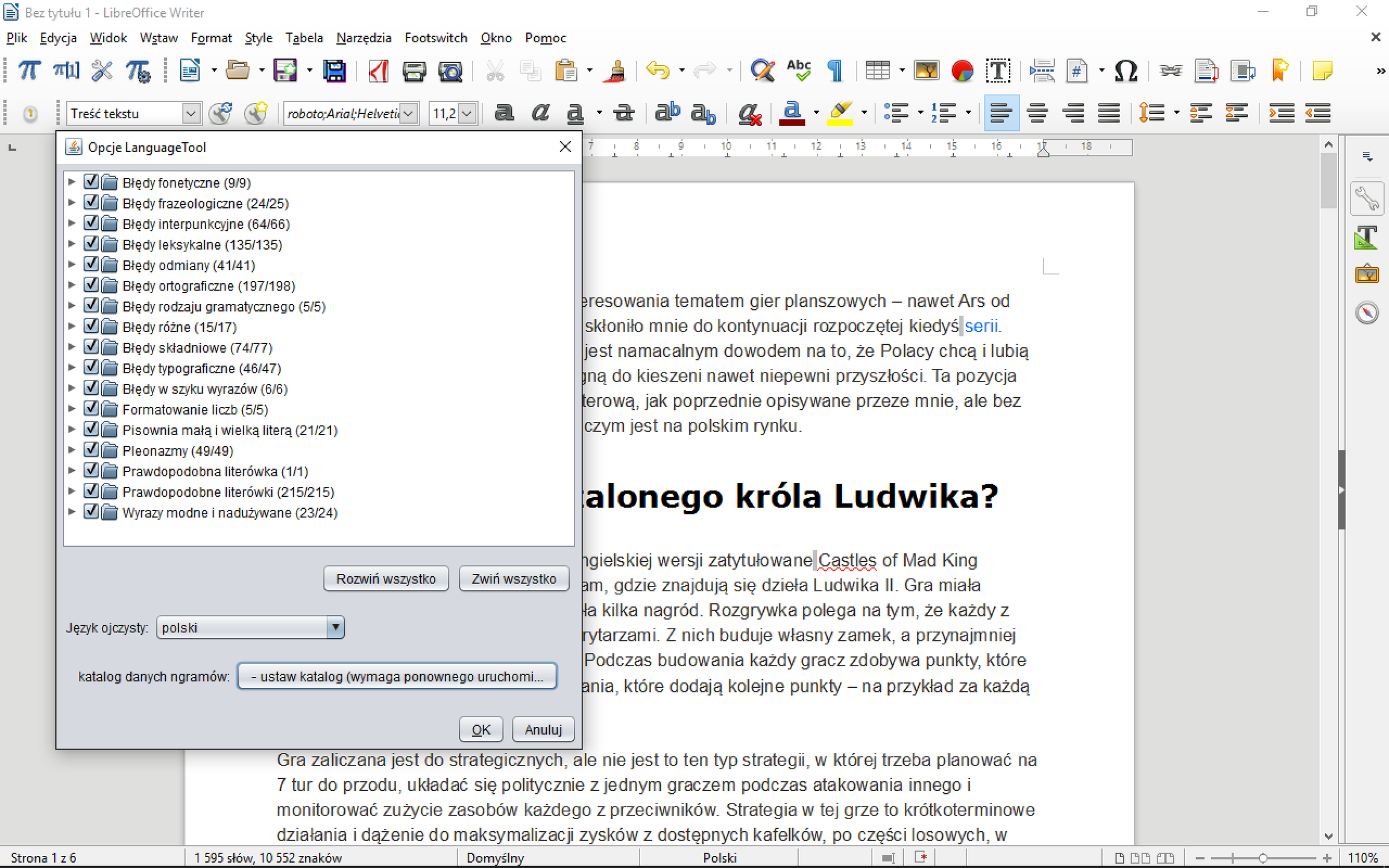Click the yellow Insert Comment note icon
The height and width of the screenshot is (868, 1389).
click(x=1322, y=71)
